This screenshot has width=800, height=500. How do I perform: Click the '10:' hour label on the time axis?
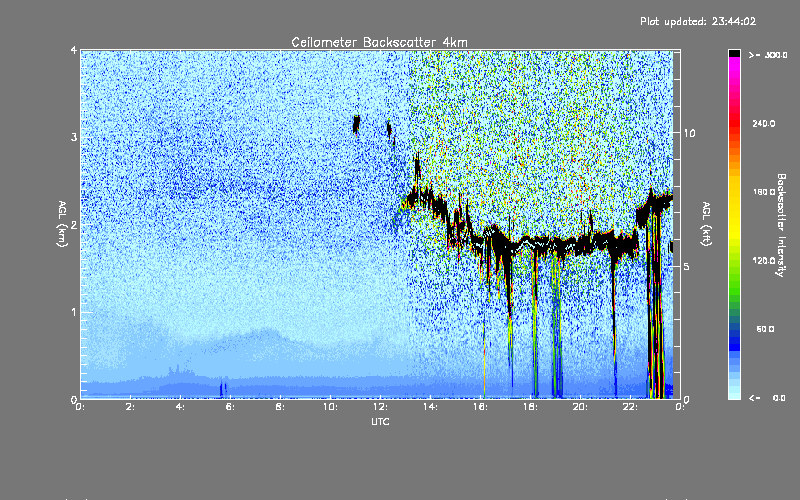click(x=330, y=407)
